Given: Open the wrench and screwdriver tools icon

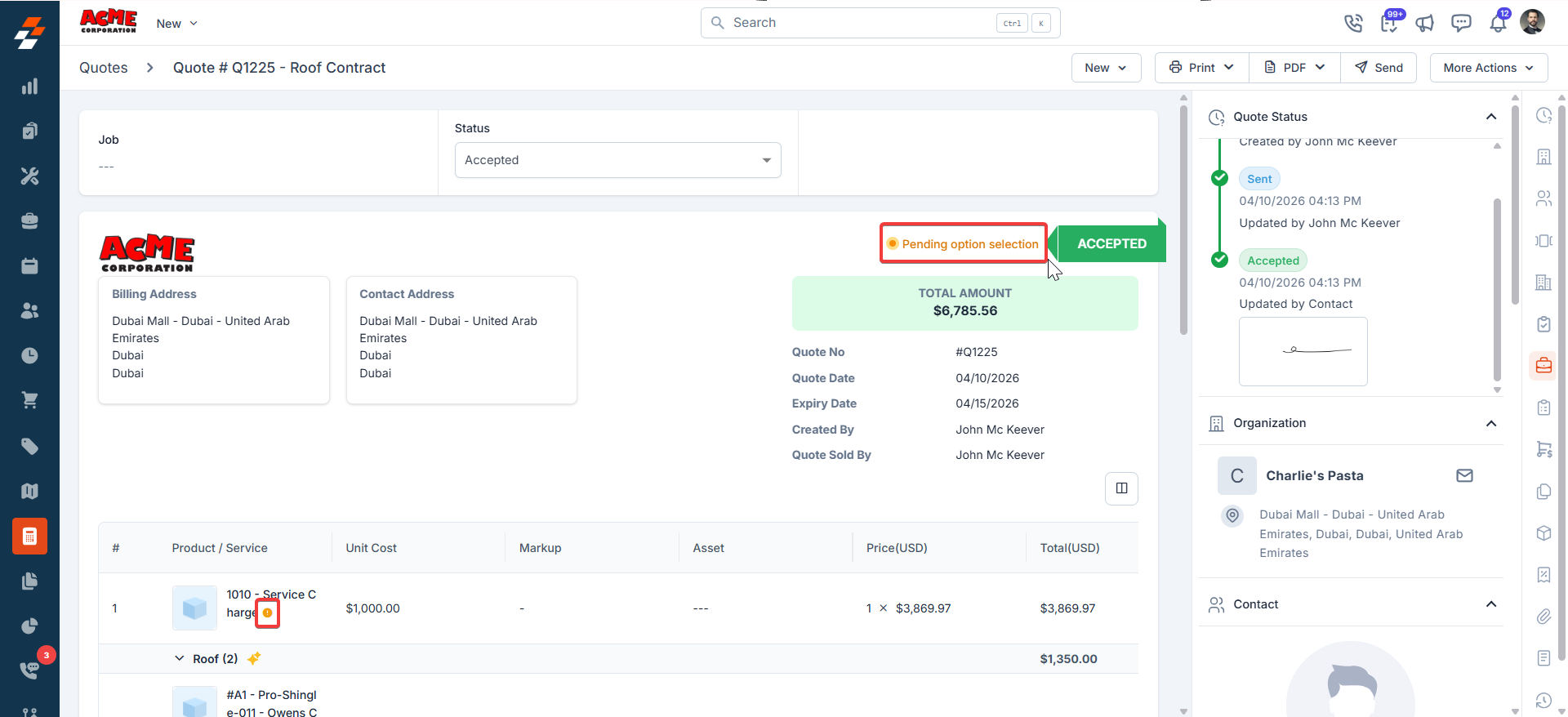Looking at the screenshot, I should 29,176.
